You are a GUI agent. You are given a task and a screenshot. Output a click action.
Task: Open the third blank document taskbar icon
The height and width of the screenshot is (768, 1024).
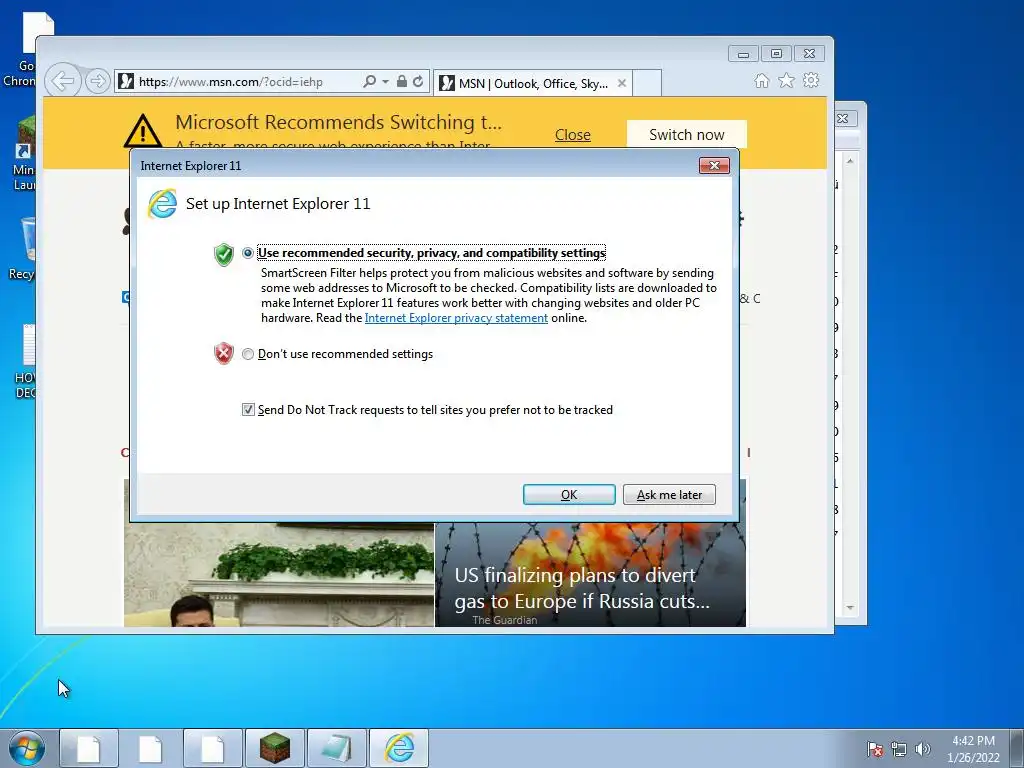click(x=212, y=748)
